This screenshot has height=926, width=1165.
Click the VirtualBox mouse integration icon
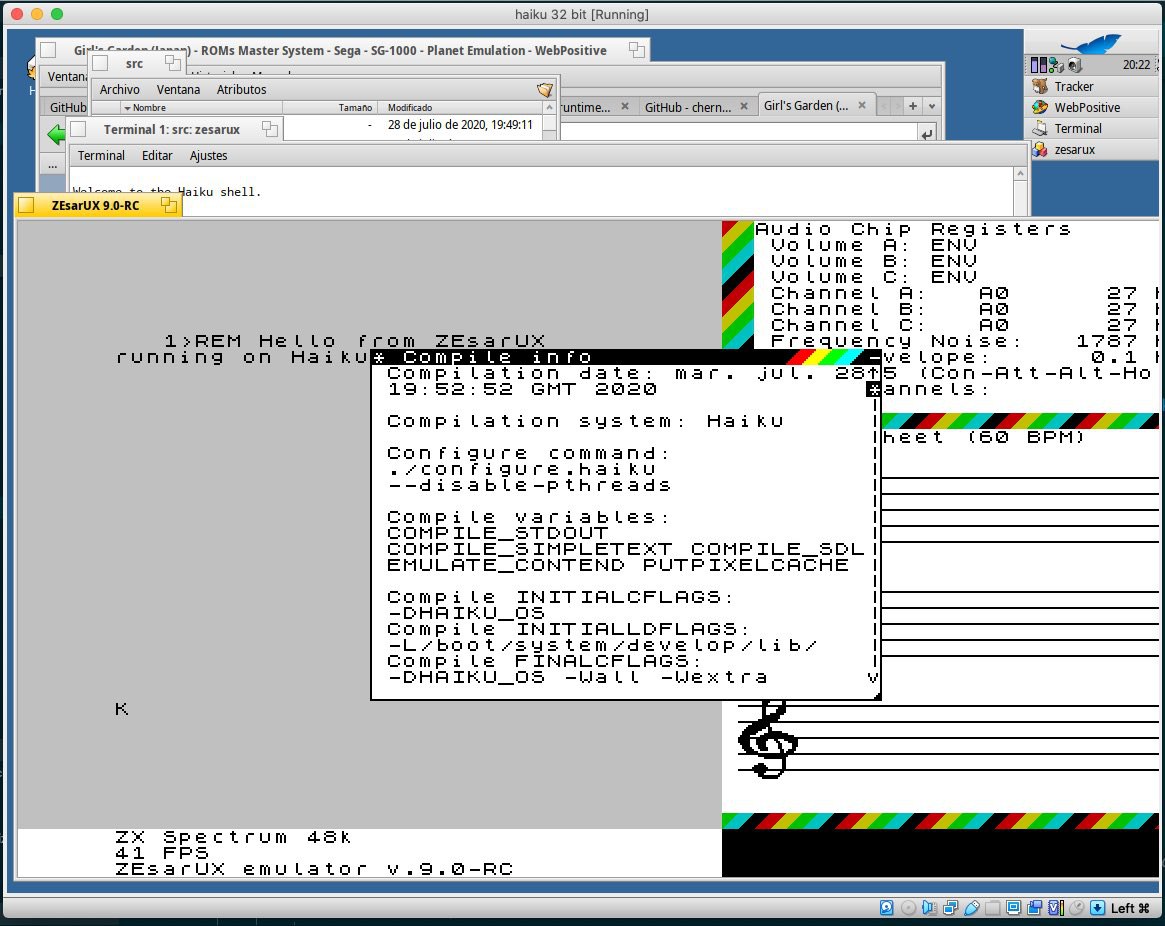pyautogui.click(x=1077, y=907)
